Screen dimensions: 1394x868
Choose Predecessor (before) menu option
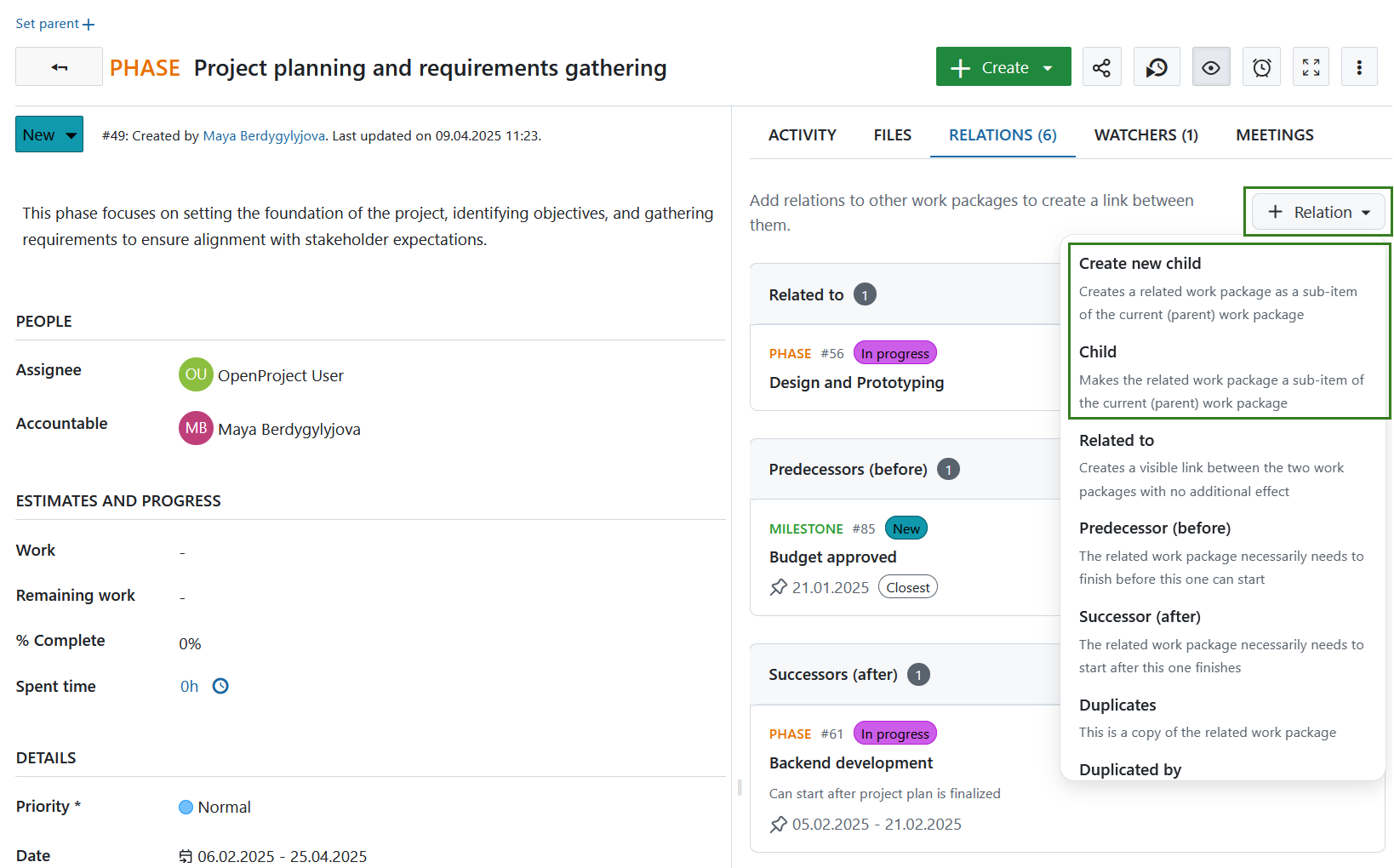[x=1223, y=552]
